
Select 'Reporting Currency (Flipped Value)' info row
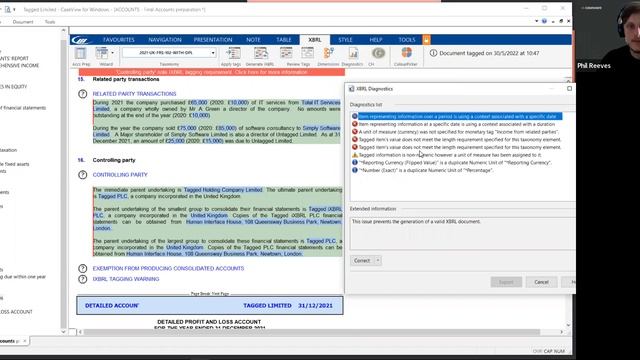click(455, 162)
